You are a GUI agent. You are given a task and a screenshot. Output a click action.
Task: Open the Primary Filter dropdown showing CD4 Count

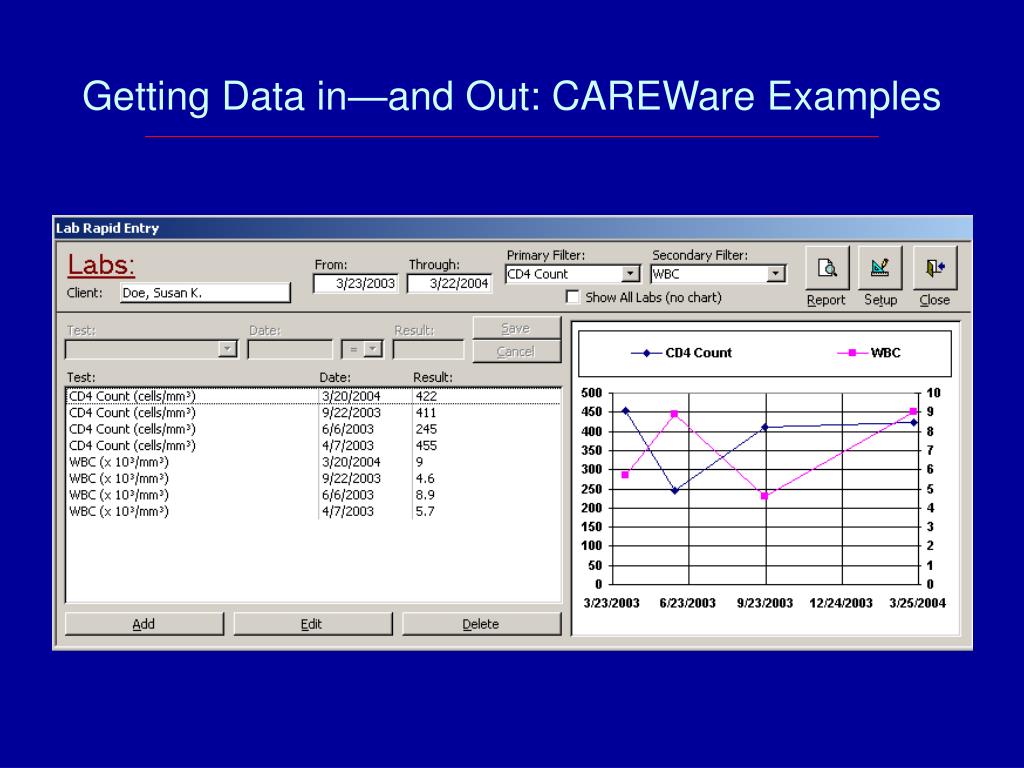(630, 273)
